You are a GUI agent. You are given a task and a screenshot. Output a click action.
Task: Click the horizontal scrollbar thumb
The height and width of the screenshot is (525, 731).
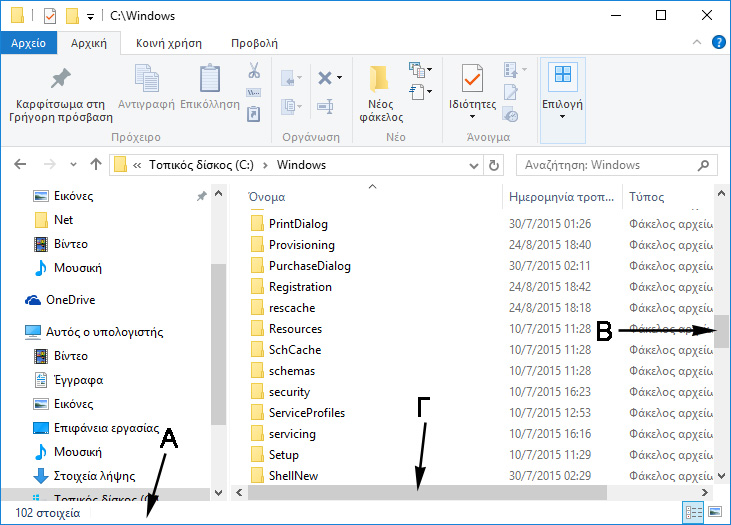(x=427, y=492)
